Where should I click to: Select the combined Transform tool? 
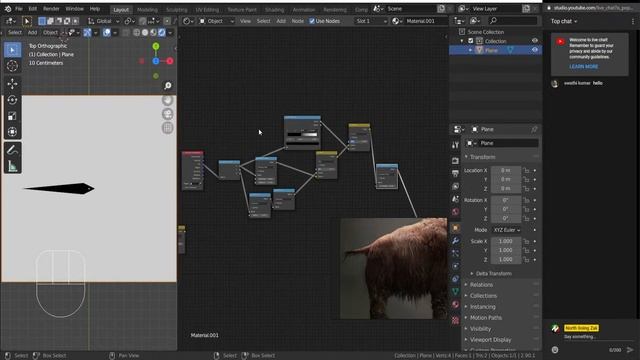coord(12,132)
